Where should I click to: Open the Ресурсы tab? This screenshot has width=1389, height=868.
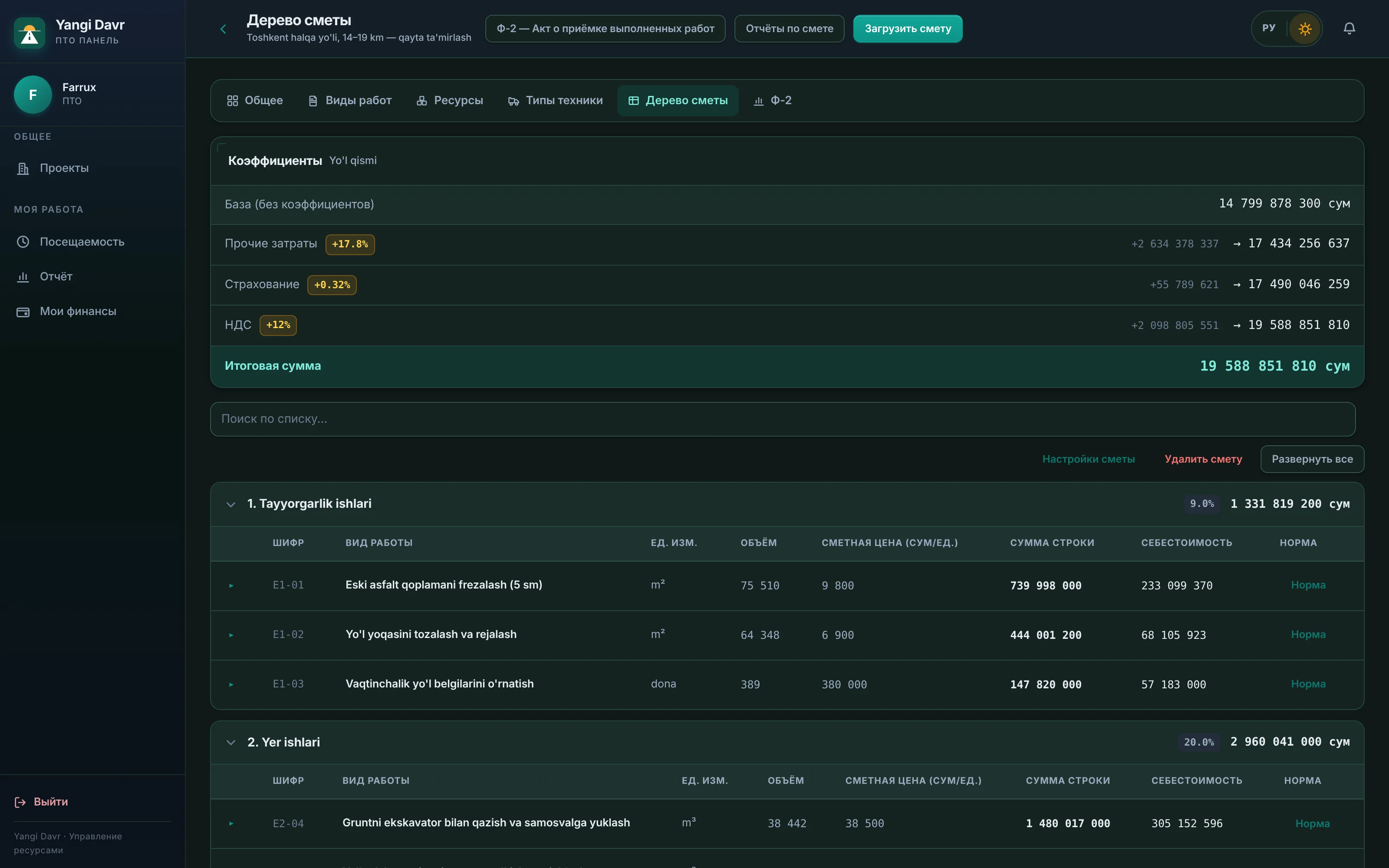pyautogui.click(x=450, y=100)
